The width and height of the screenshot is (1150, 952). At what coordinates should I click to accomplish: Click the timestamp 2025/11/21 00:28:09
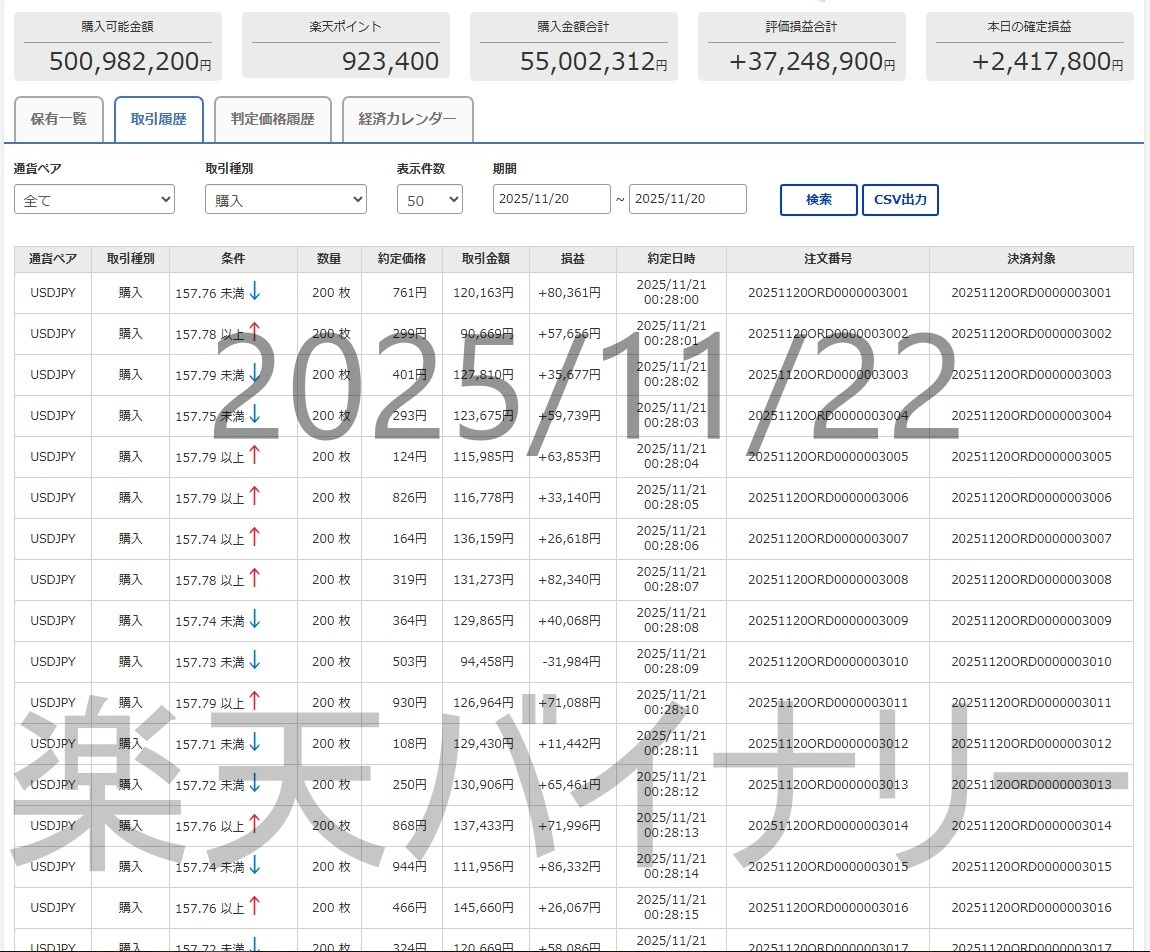(x=671, y=661)
